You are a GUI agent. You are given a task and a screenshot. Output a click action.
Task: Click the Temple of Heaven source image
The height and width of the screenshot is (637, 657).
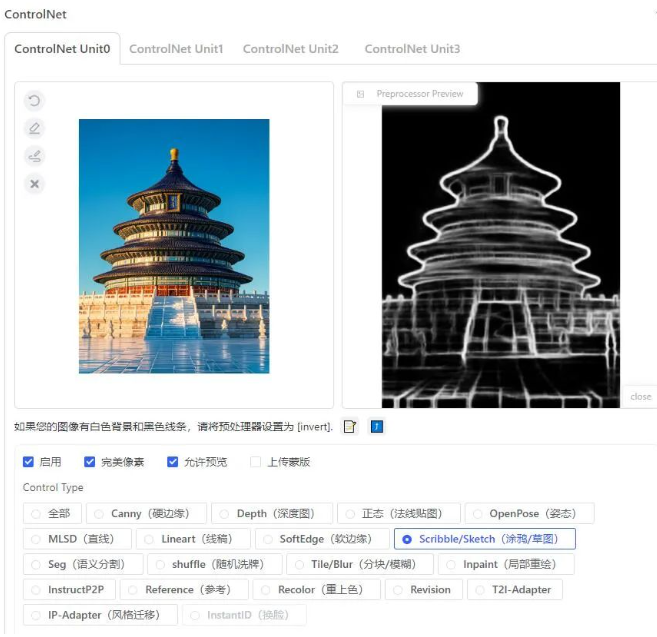(174, 246)
